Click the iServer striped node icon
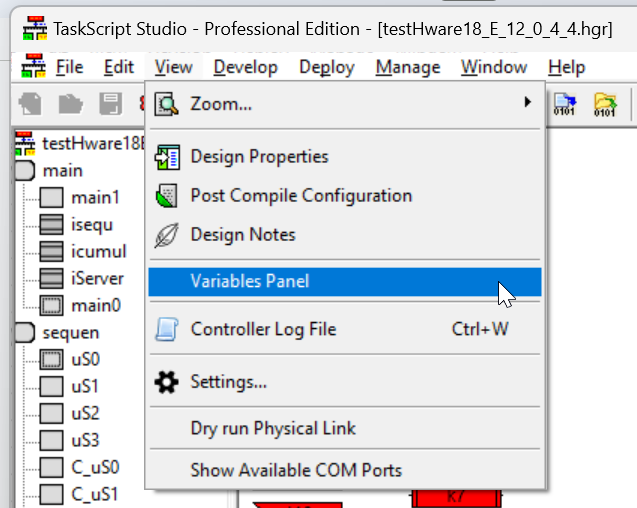Image resolution: width=637 pixels, height=508 pixels. (51, 279)
